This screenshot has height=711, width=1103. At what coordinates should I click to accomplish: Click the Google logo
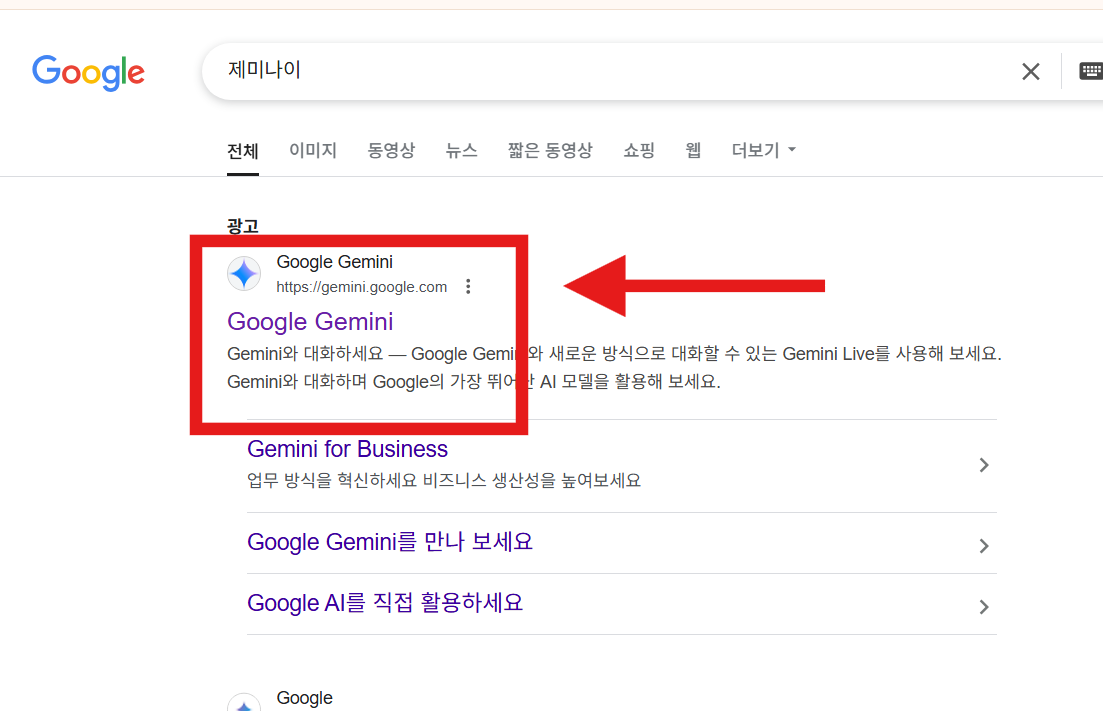(x=88, y=72)
